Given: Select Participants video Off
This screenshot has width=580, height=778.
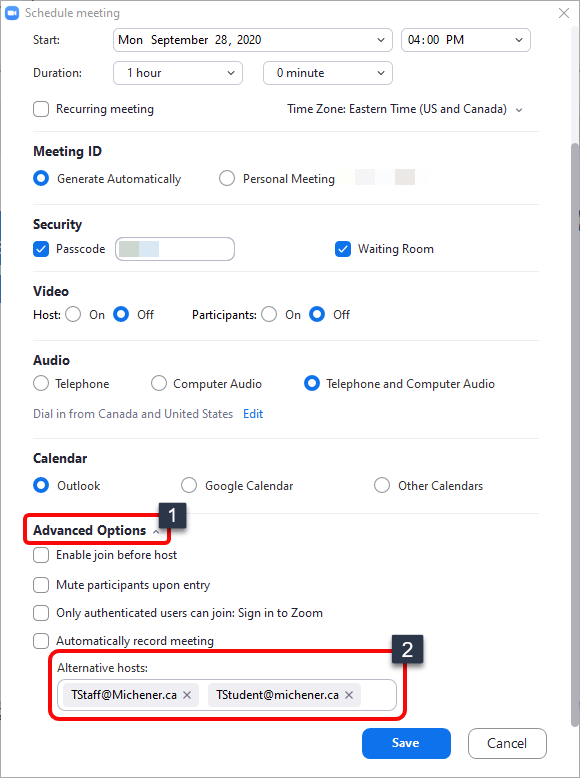Looking at the screenshot, I should click(317, 315).
